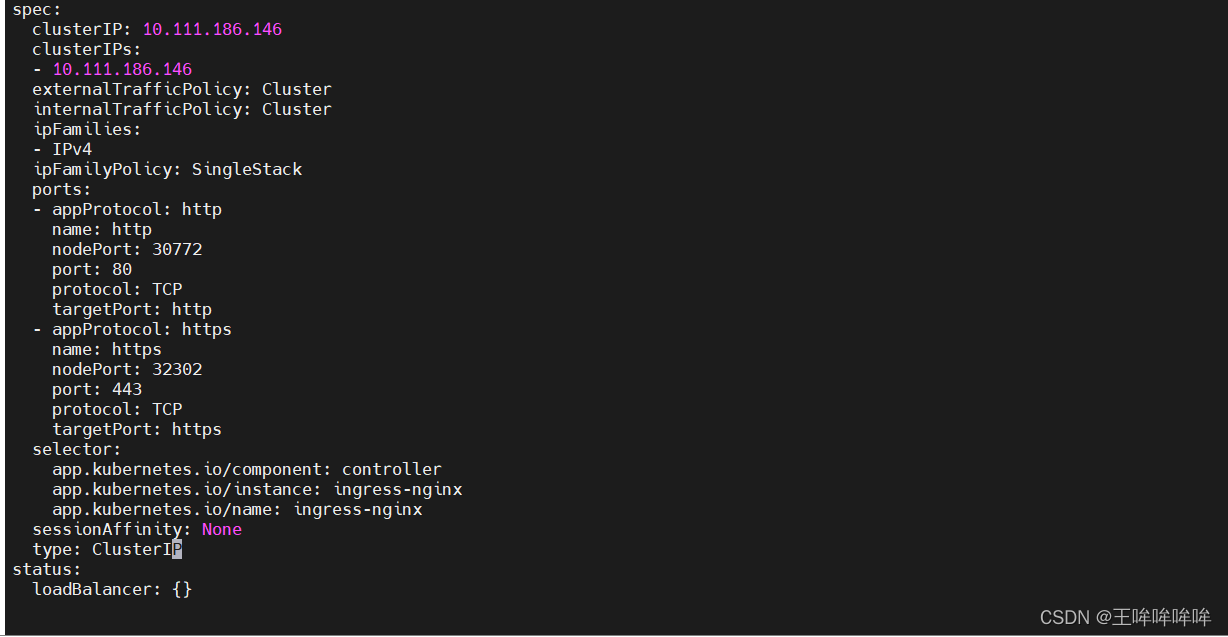Click the appProtocol https value
1228x637 pixels.
pos(206,329)
